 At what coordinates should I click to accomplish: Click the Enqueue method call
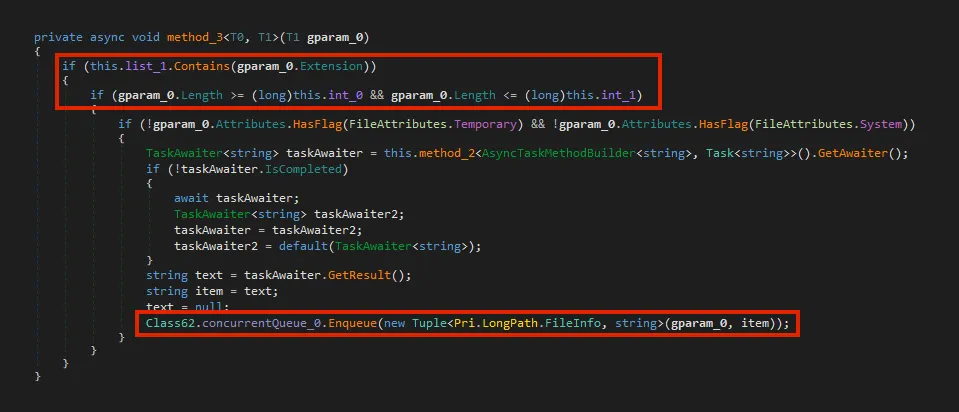click(353, 323)
